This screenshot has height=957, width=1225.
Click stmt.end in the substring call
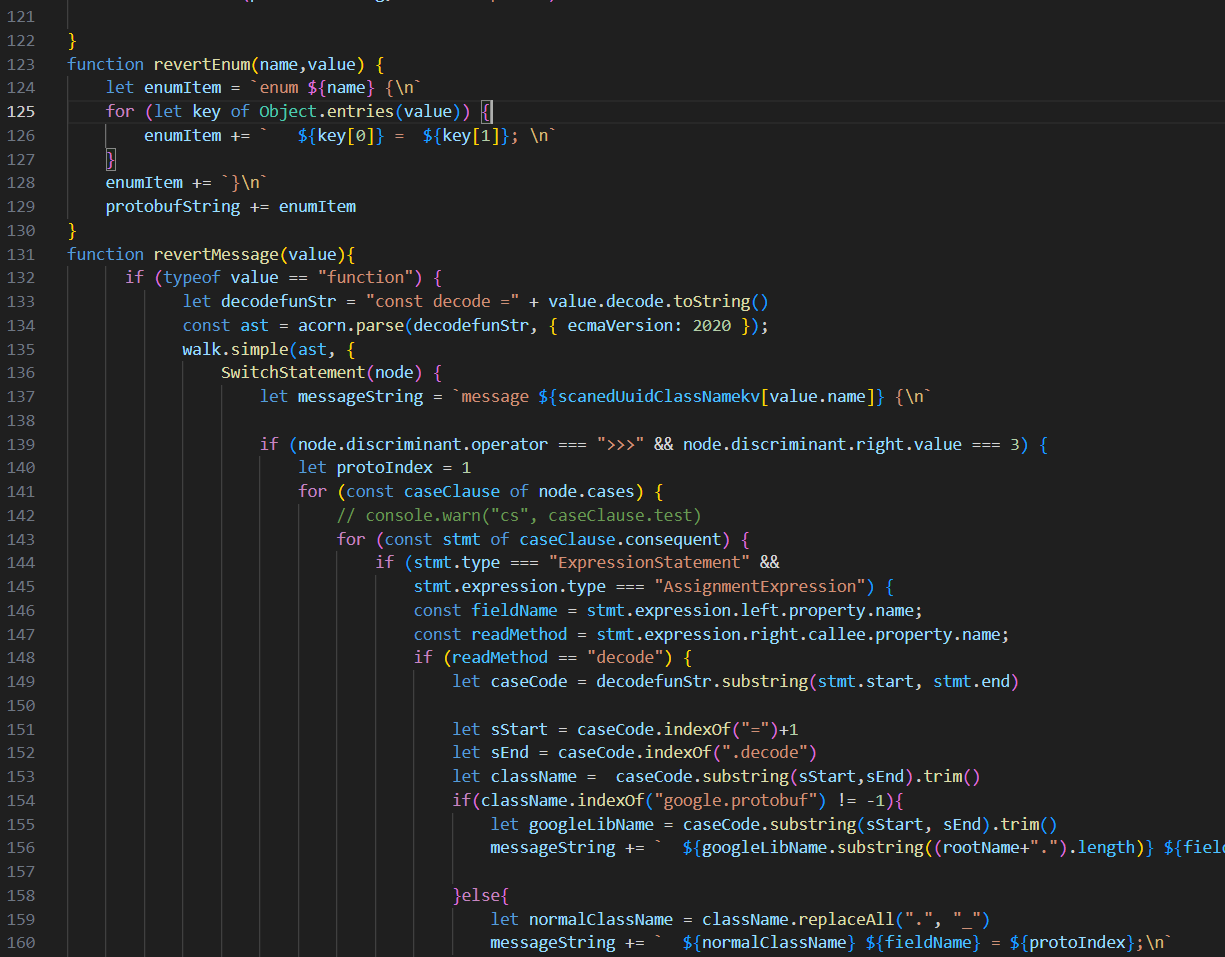coord(971,682)
